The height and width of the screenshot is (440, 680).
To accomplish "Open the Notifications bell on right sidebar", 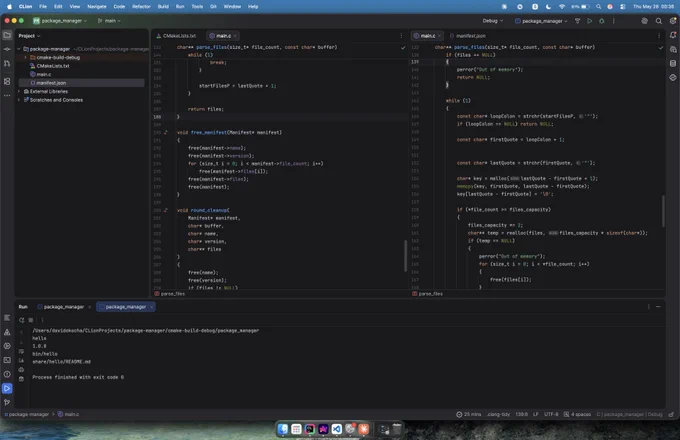I will pos(673,35).
